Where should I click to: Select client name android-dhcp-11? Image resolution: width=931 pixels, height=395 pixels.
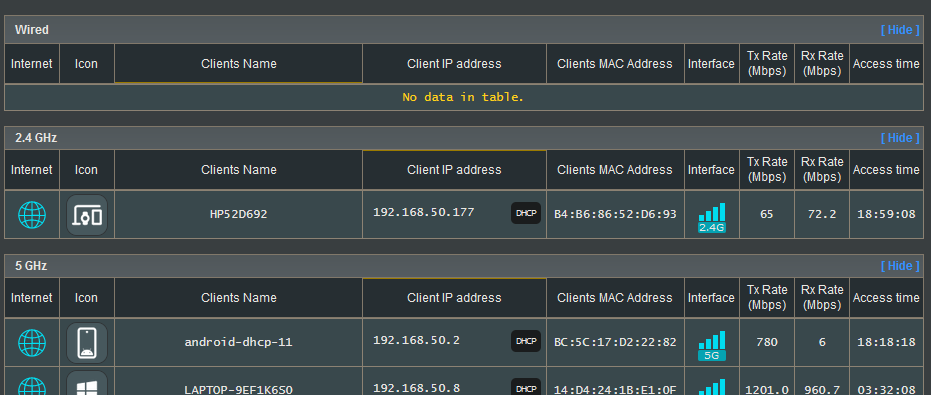click(x=239, y=343)
